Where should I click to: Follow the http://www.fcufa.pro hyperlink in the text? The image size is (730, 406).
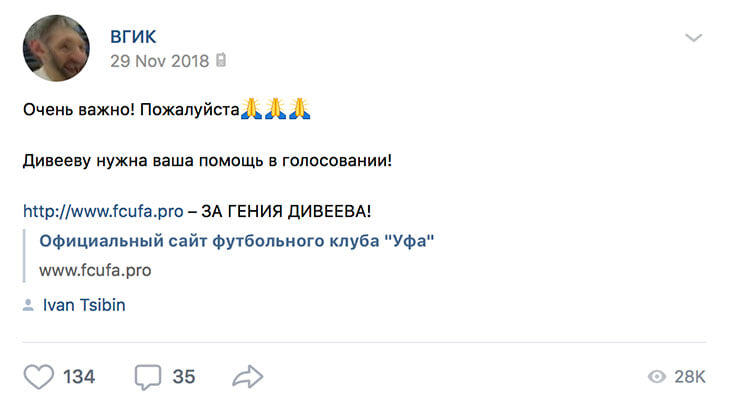coord(103,211)
